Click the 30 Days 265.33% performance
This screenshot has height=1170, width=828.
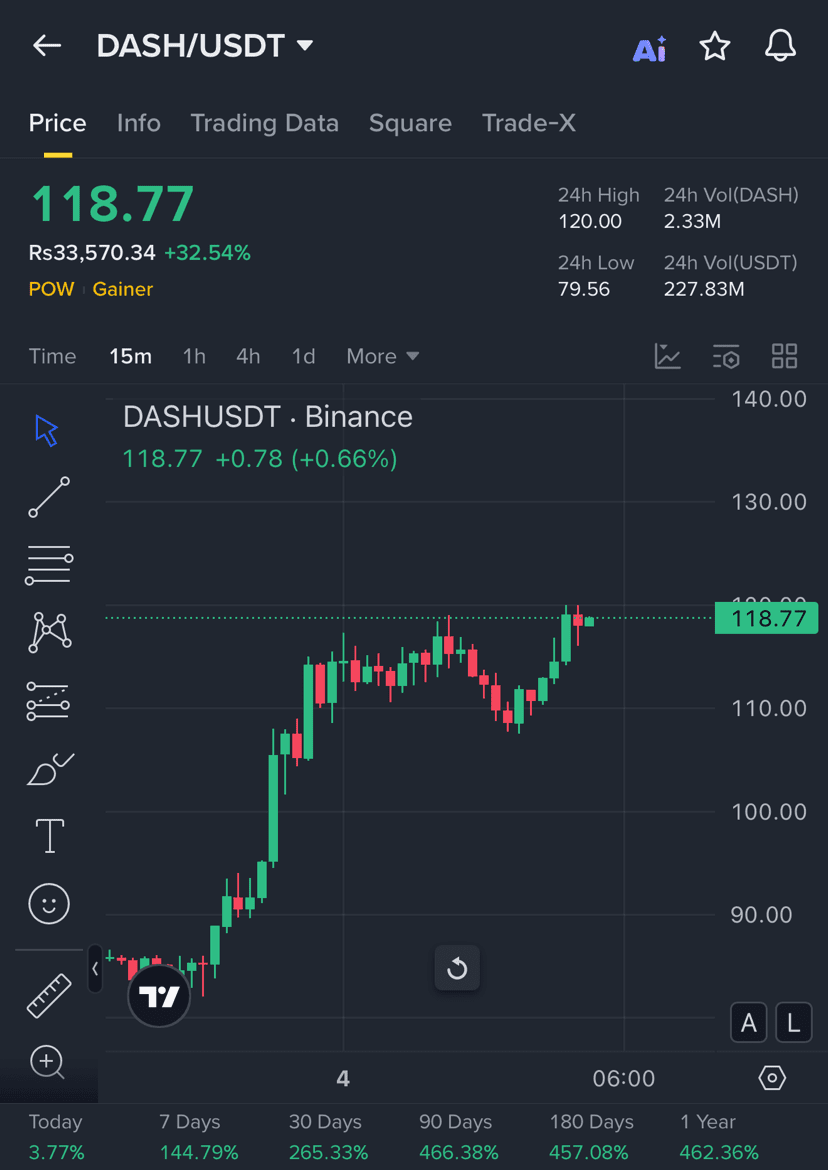click(328, 1137)
